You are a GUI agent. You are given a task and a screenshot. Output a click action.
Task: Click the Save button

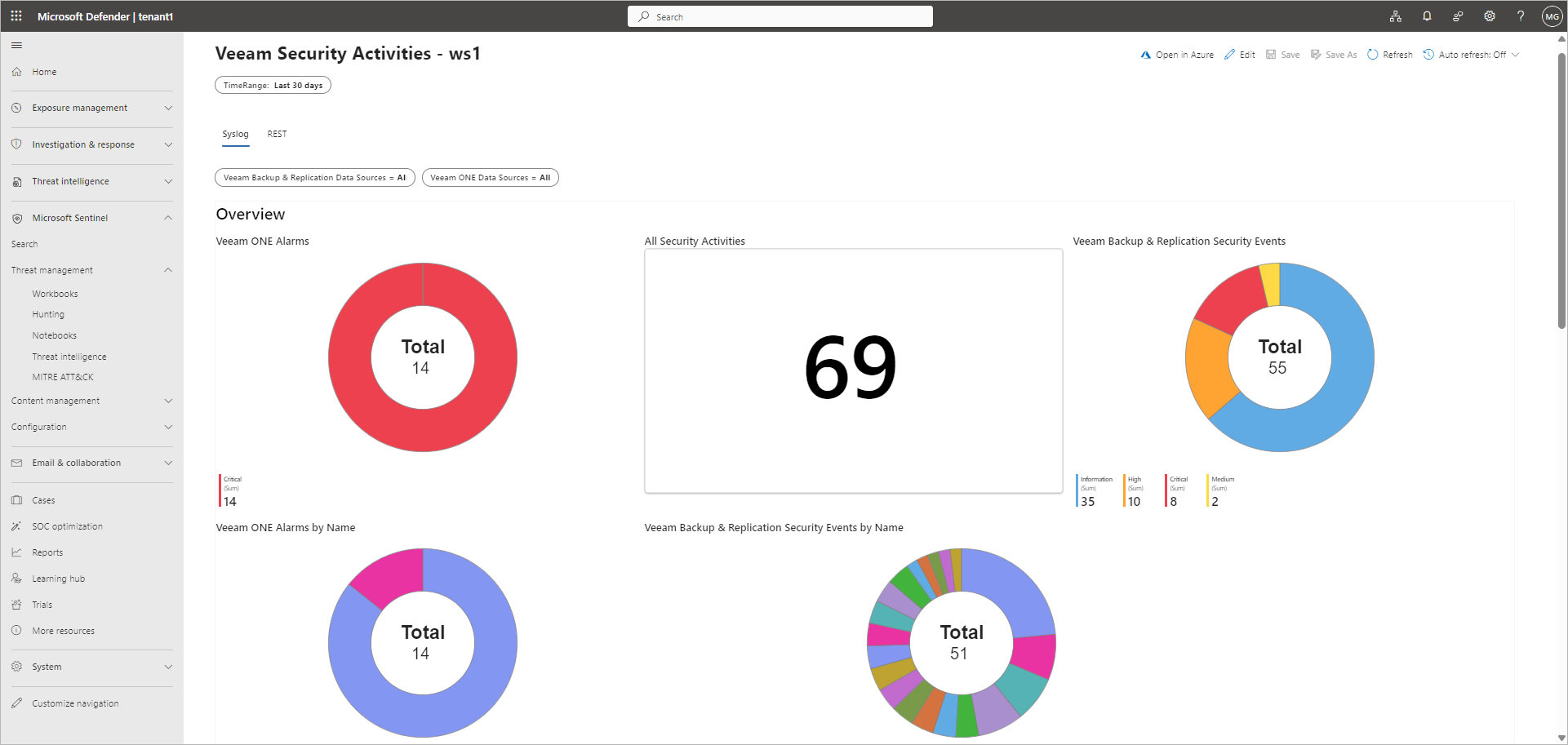[x=1282, y=55]
